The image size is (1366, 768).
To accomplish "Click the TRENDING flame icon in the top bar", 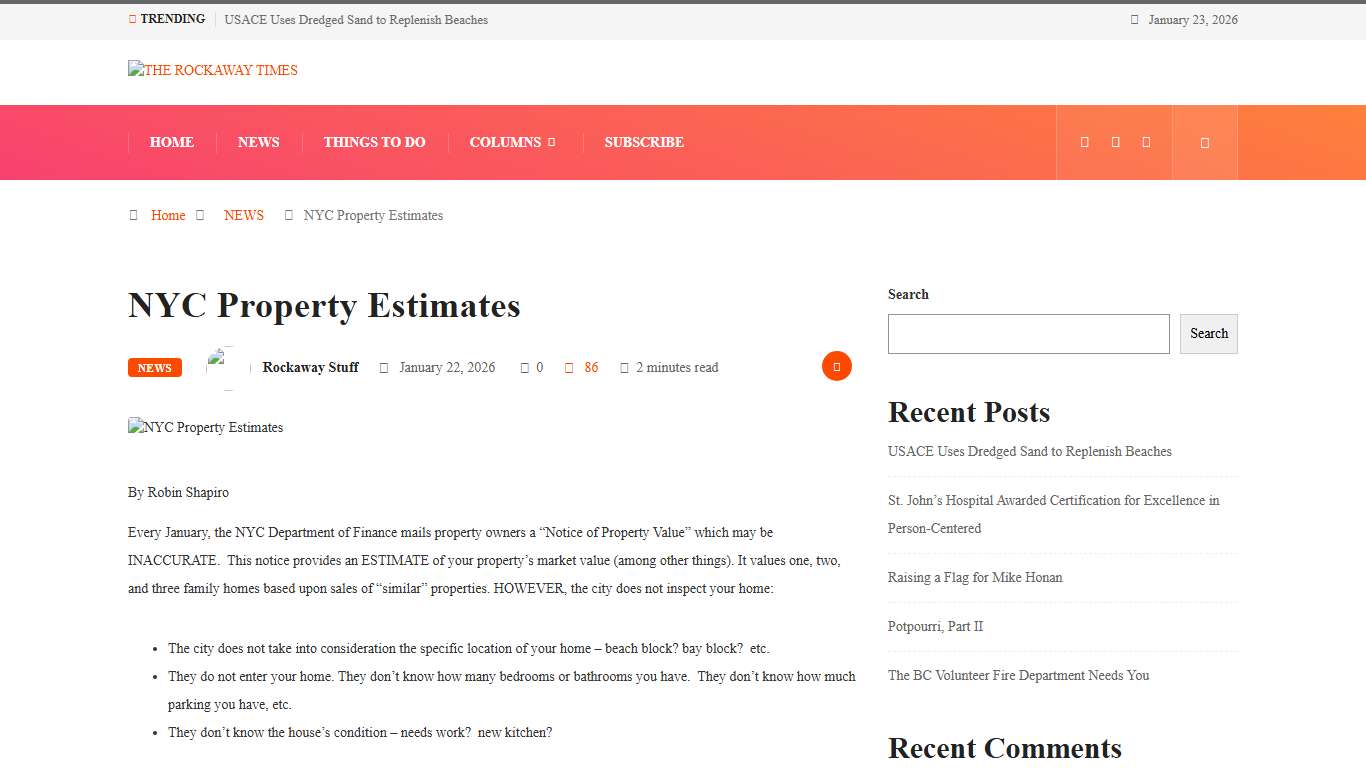I will click(x=131, y=18).
